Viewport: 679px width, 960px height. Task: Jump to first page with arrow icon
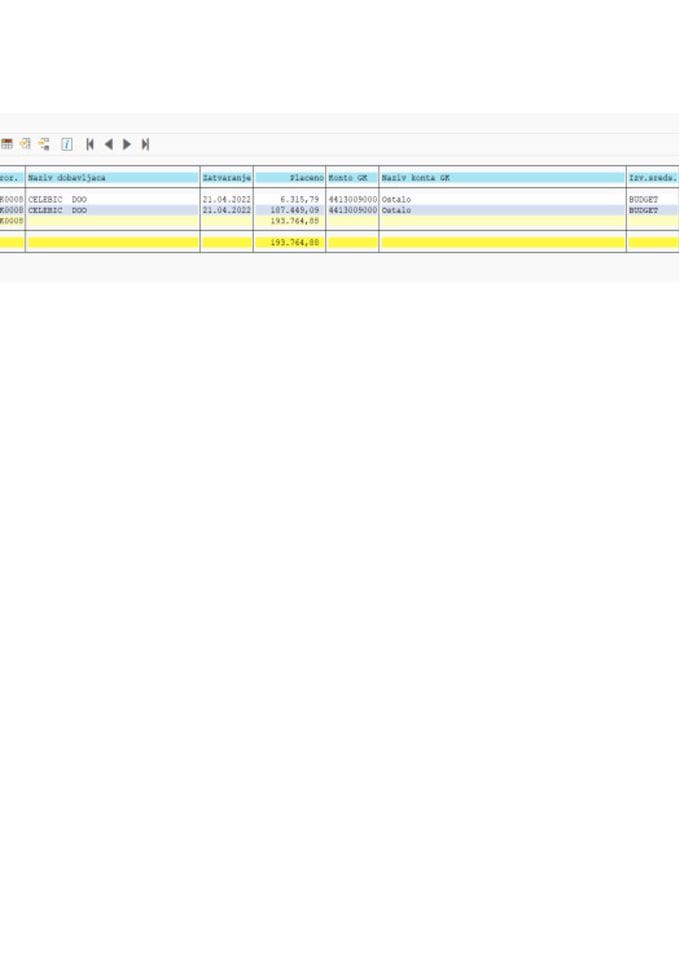[90, 144]
